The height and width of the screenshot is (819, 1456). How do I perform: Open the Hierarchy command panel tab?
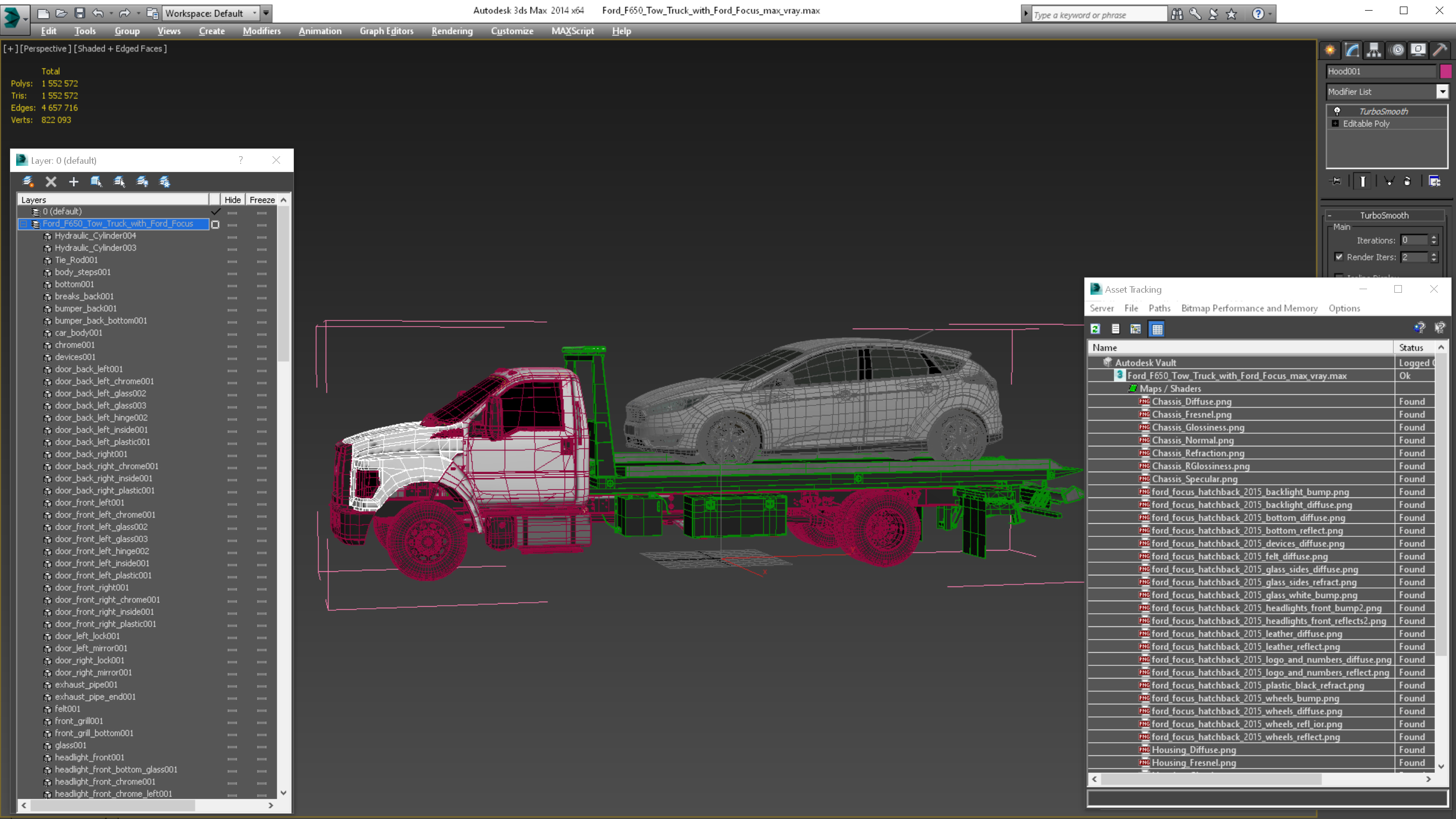pyautogui.click(x=1374, y=50)
